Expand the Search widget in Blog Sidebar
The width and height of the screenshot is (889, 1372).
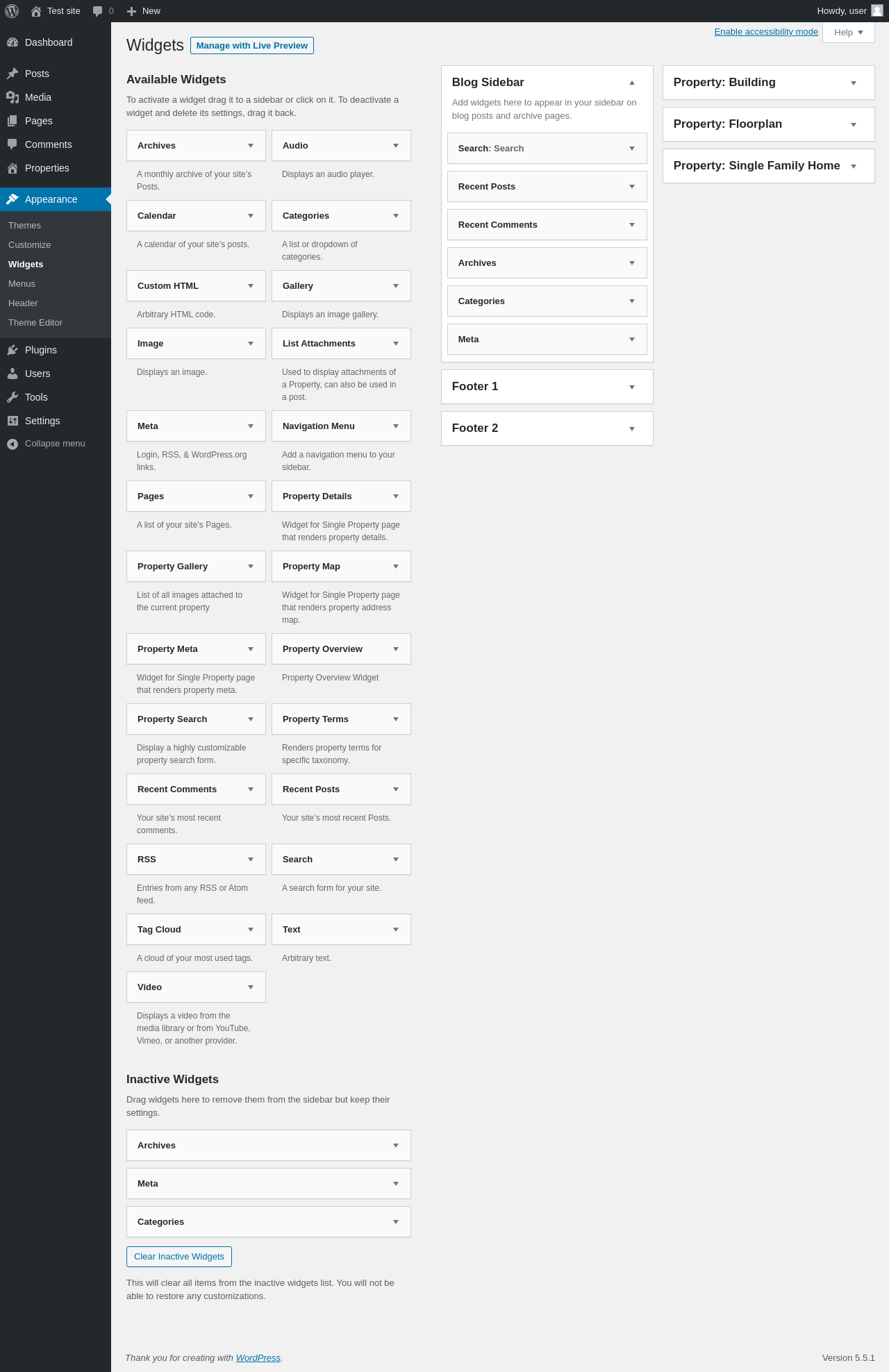click(632, 149)
